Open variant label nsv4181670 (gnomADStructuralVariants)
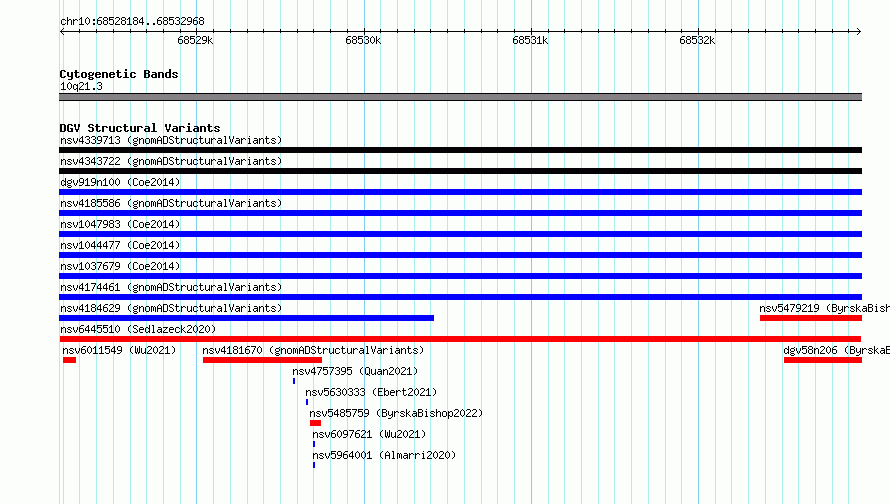Viewport: 890px width, 504px height. [x=313, y=350]
